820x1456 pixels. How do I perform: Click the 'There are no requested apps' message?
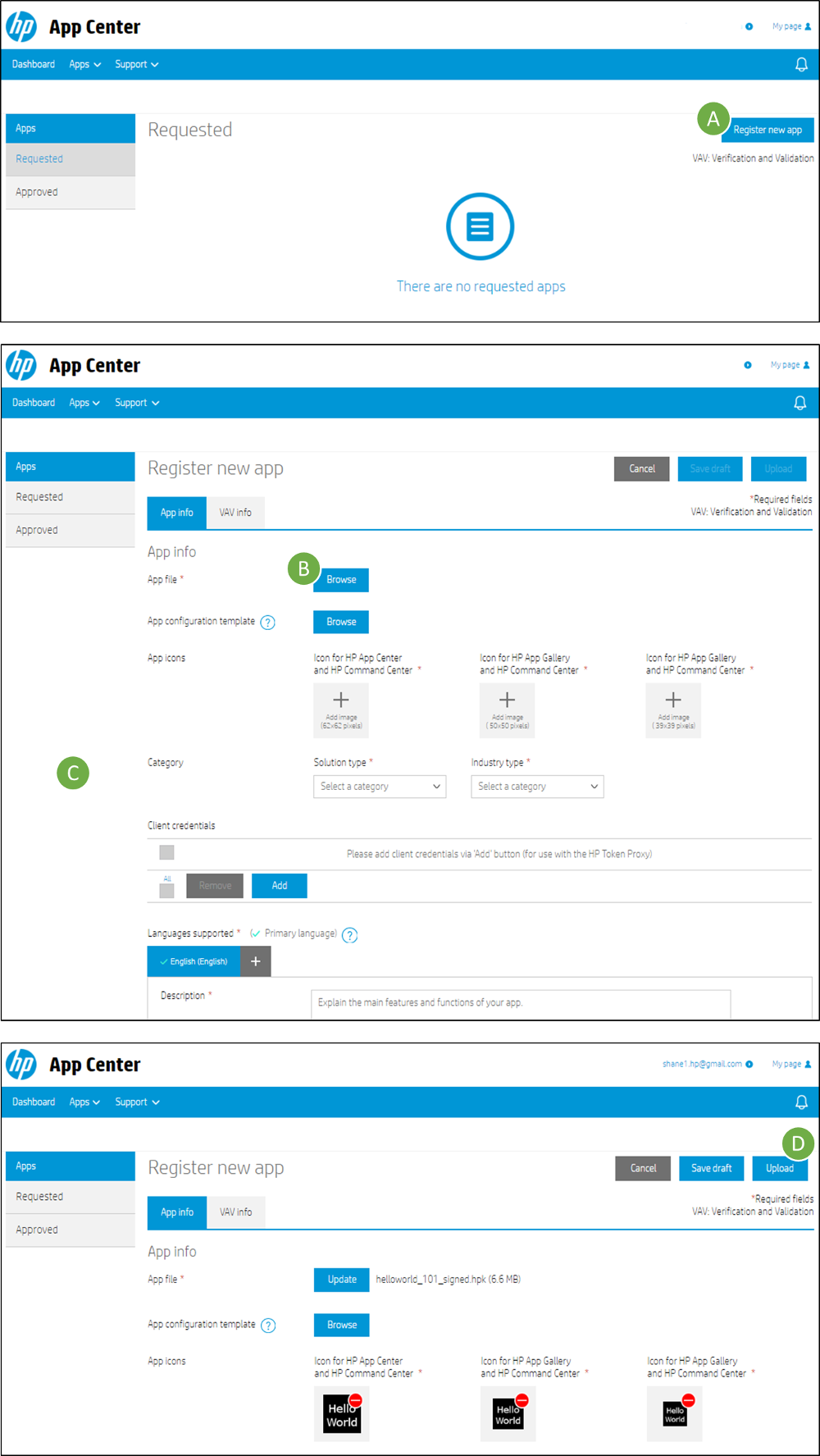coord(481,286)
